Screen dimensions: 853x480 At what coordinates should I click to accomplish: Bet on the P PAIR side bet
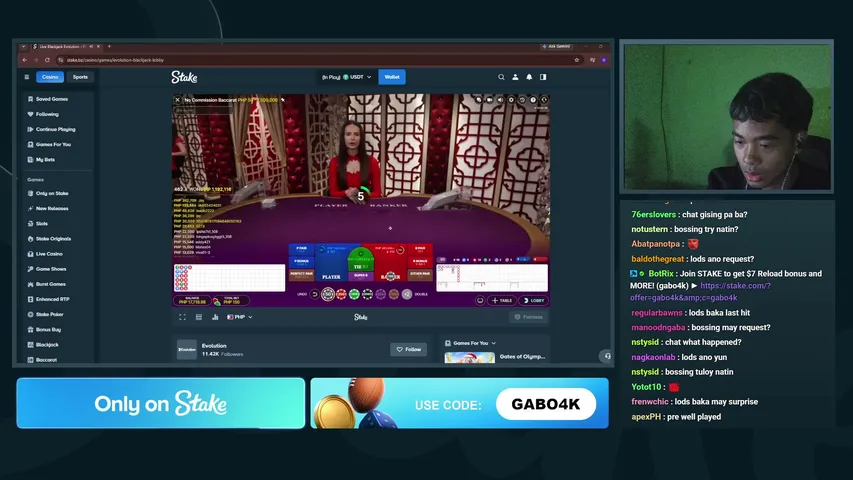click(301, 249)
